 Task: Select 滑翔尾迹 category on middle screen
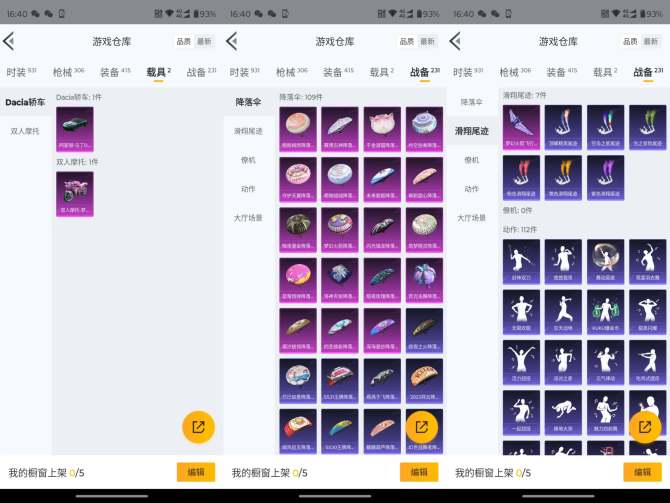(248, 131)
